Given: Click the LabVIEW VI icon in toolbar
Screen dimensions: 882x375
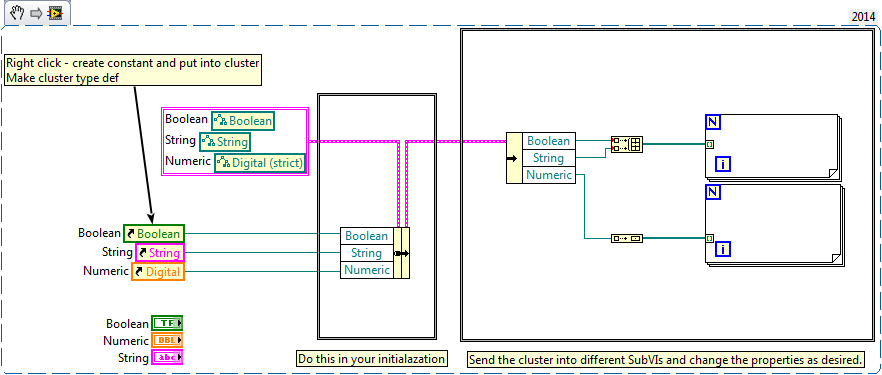Looking at the screenshot, I should tap(55, 13).
